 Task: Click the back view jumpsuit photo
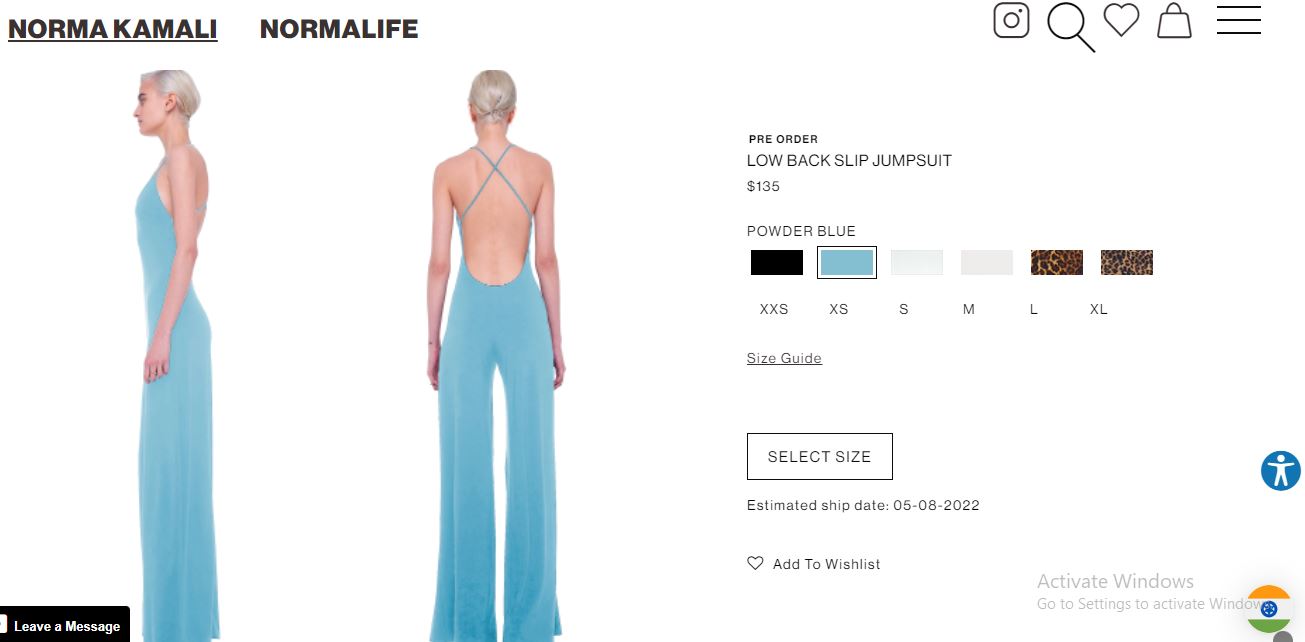496,355
